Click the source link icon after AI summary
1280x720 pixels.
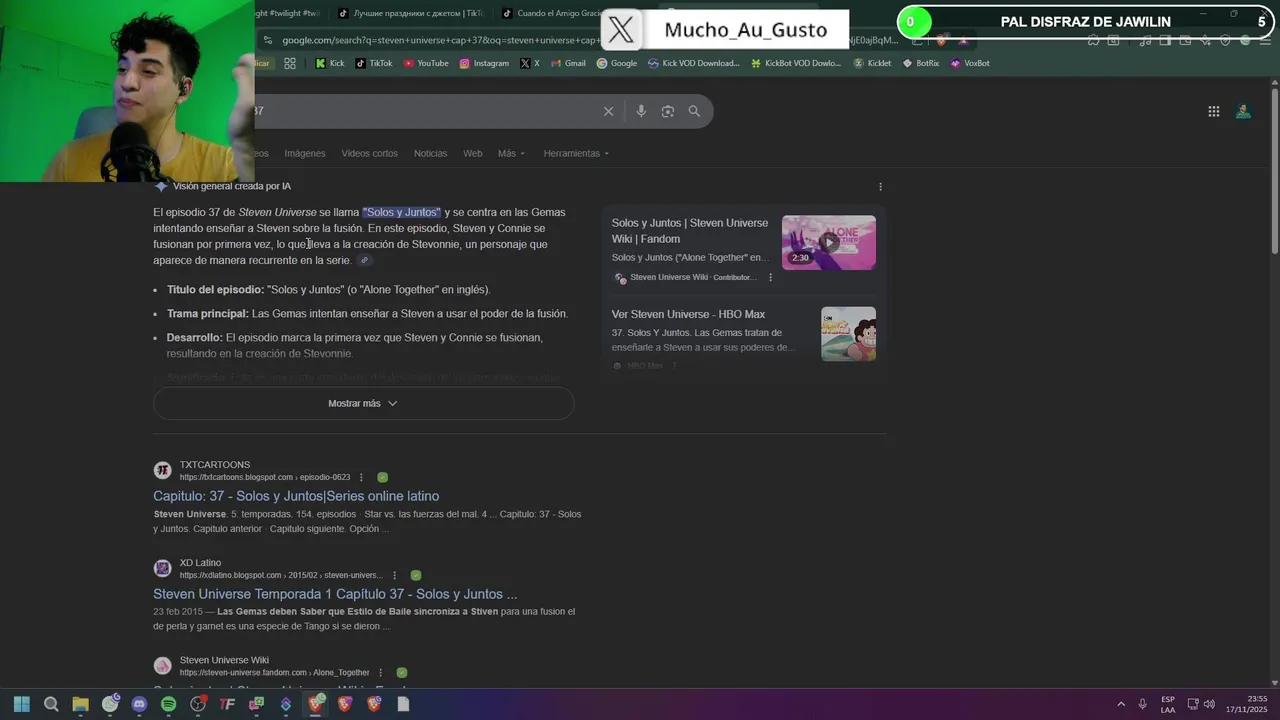(364, 260)
